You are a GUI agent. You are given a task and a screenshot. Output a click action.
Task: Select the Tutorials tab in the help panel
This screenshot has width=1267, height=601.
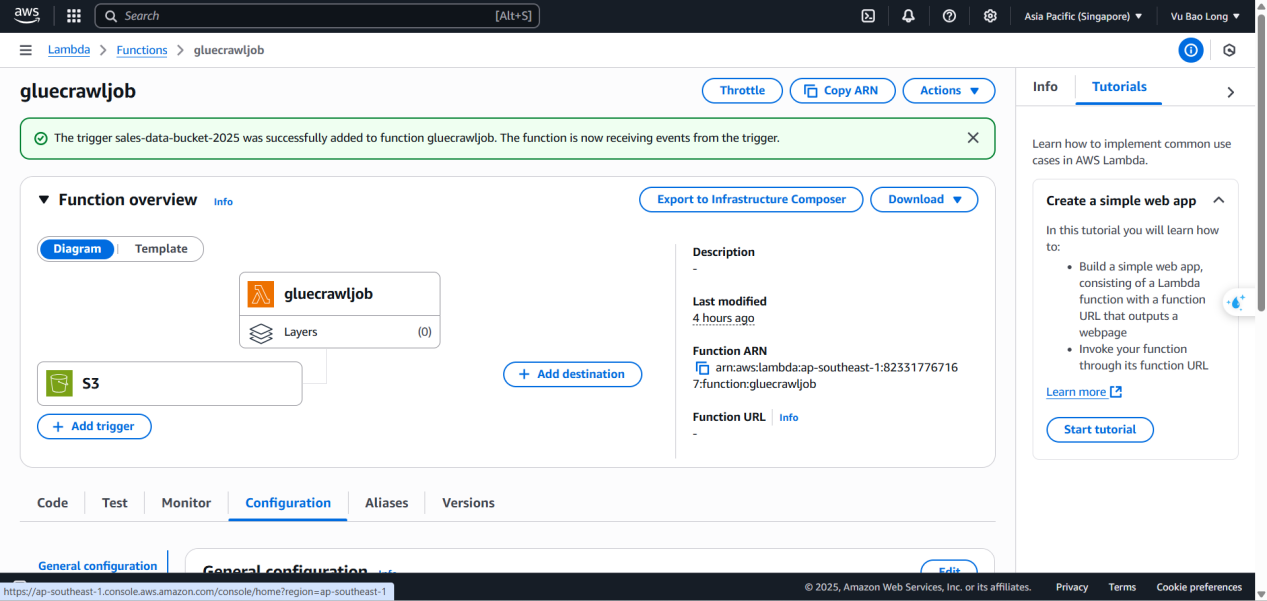pos(1119,87)
